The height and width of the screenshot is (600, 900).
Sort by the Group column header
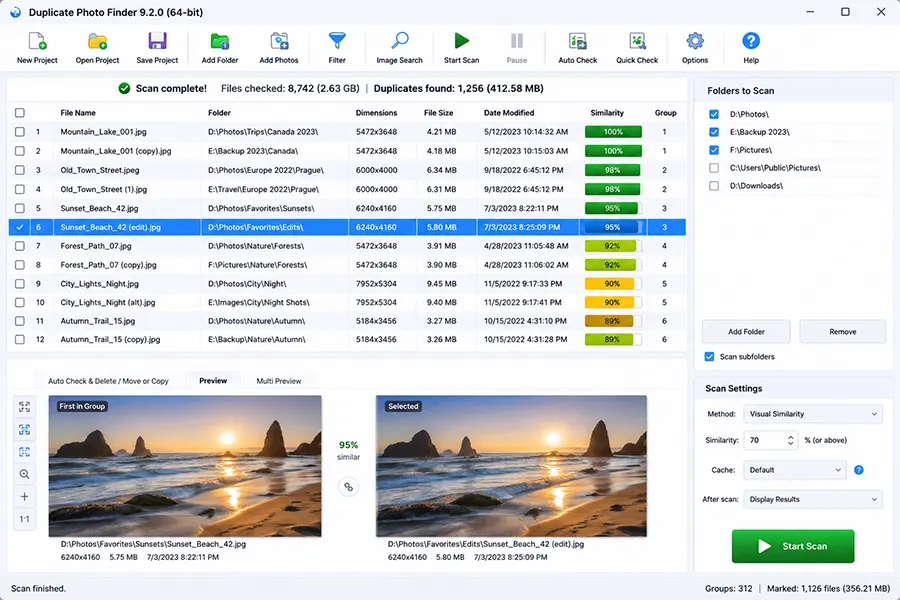coord(665,113)
